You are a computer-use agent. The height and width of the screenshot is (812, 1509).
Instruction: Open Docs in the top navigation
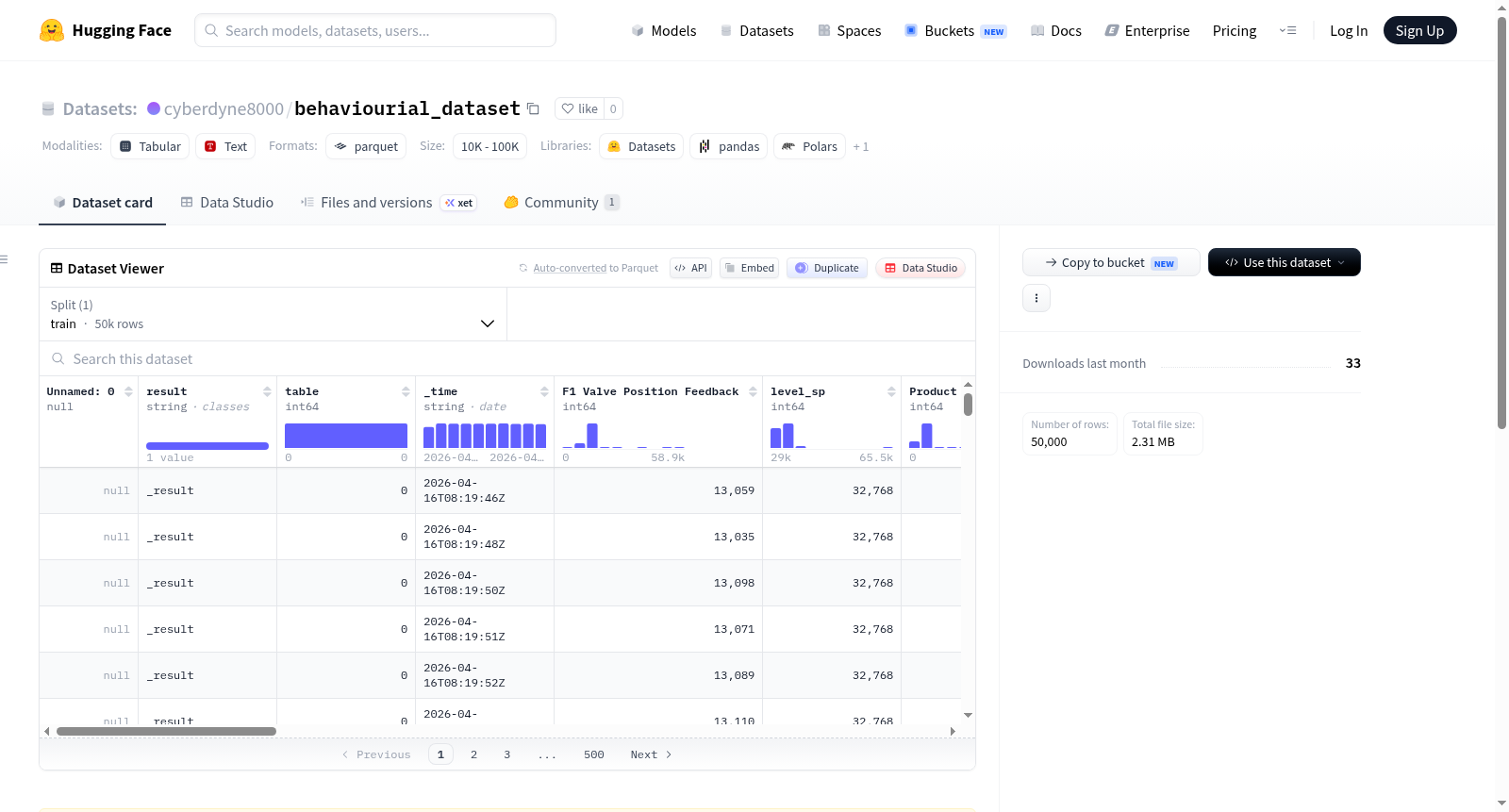click(1056, 30)
